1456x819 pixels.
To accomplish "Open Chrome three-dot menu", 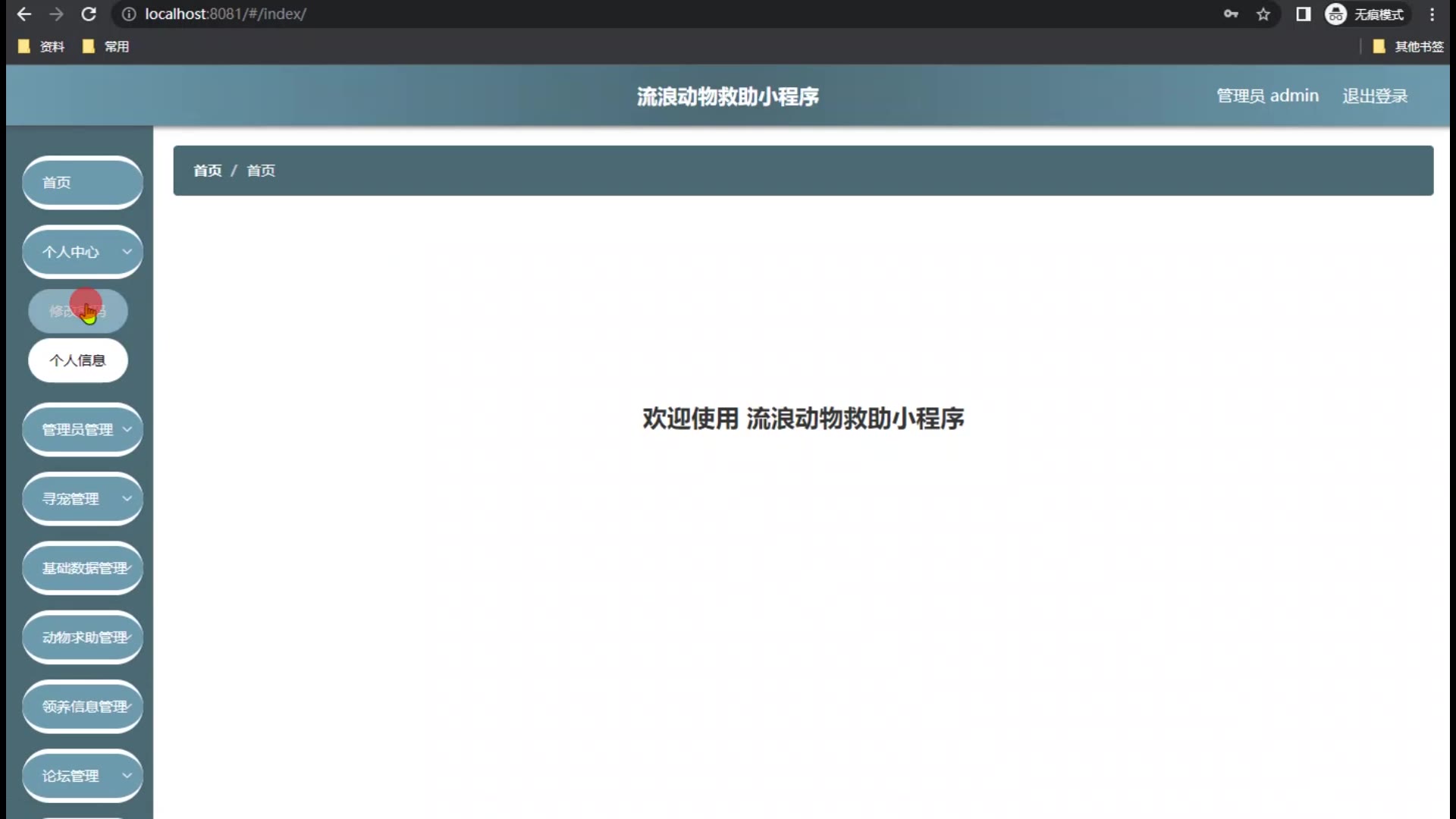I will click(1432, 14).
